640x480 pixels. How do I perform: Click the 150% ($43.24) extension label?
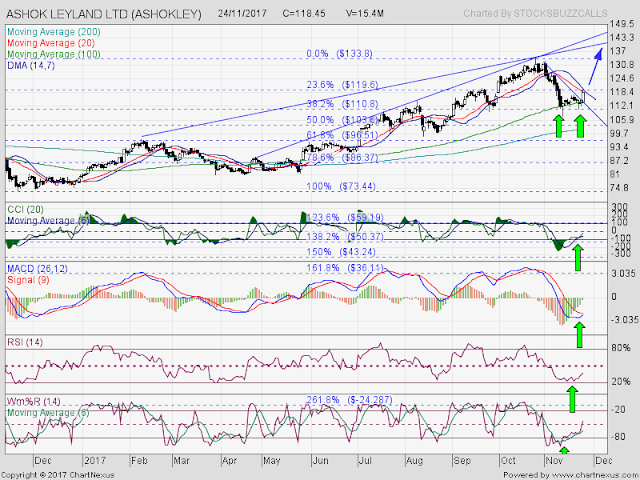341,252
